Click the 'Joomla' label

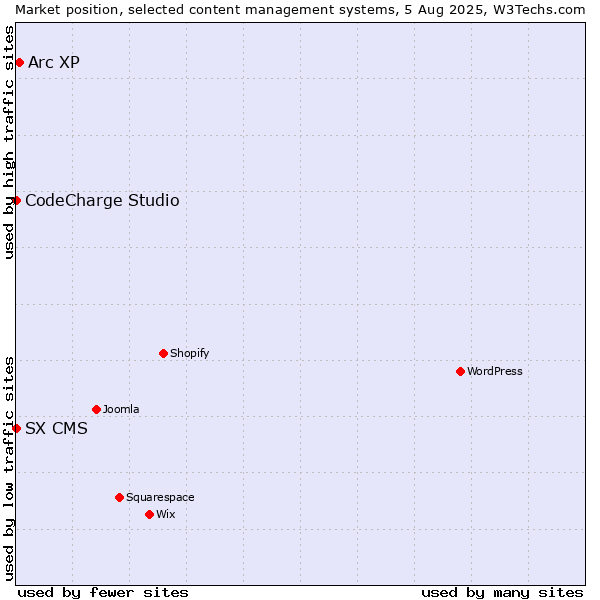(x=121, y=409)
